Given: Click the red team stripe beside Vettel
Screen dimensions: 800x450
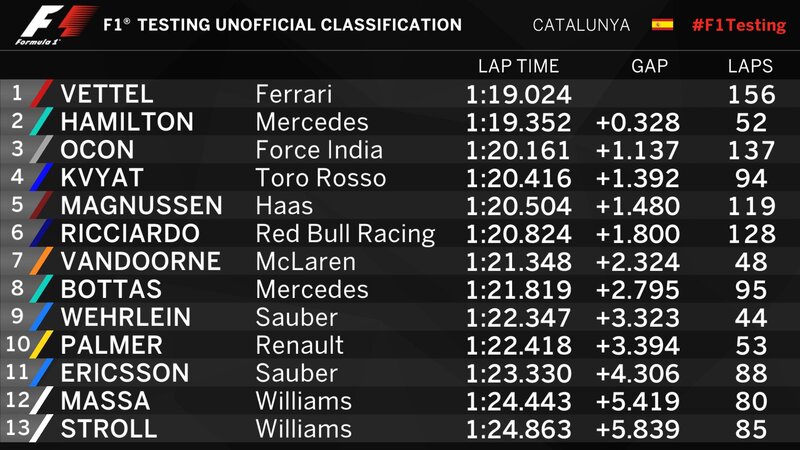Looking at the screenshot, I should pyautogui.click(x=42, y=95).
